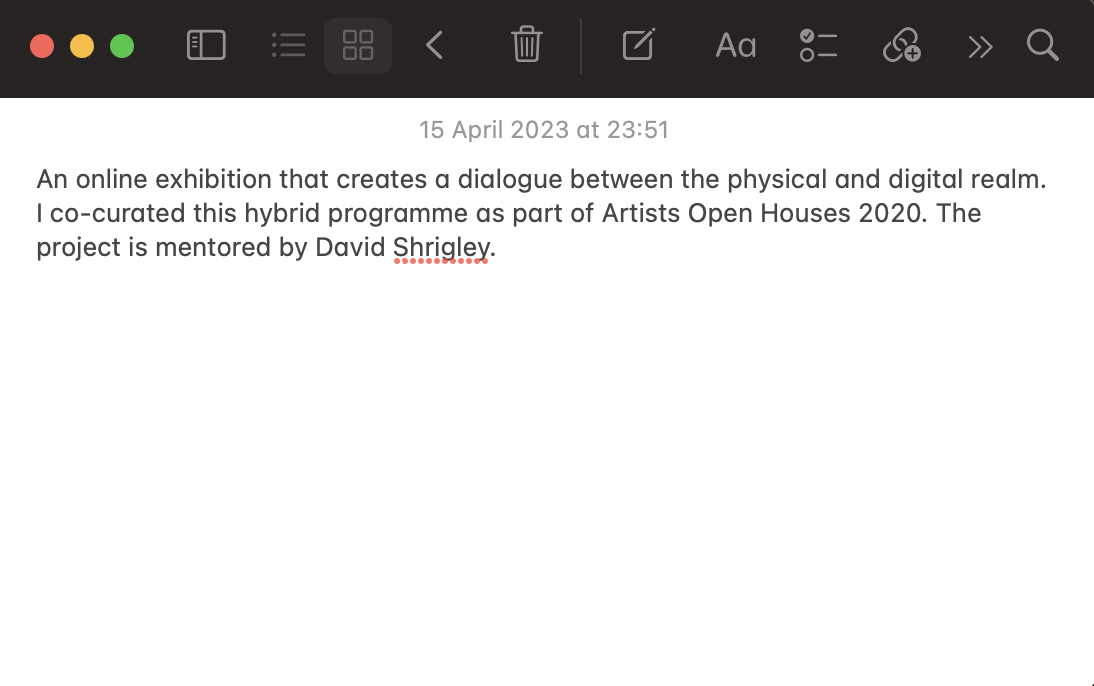Delete this note with trash icon
Image resolution: width=1094 pixels, height=686 pixels.
click(x=527, y=45)
